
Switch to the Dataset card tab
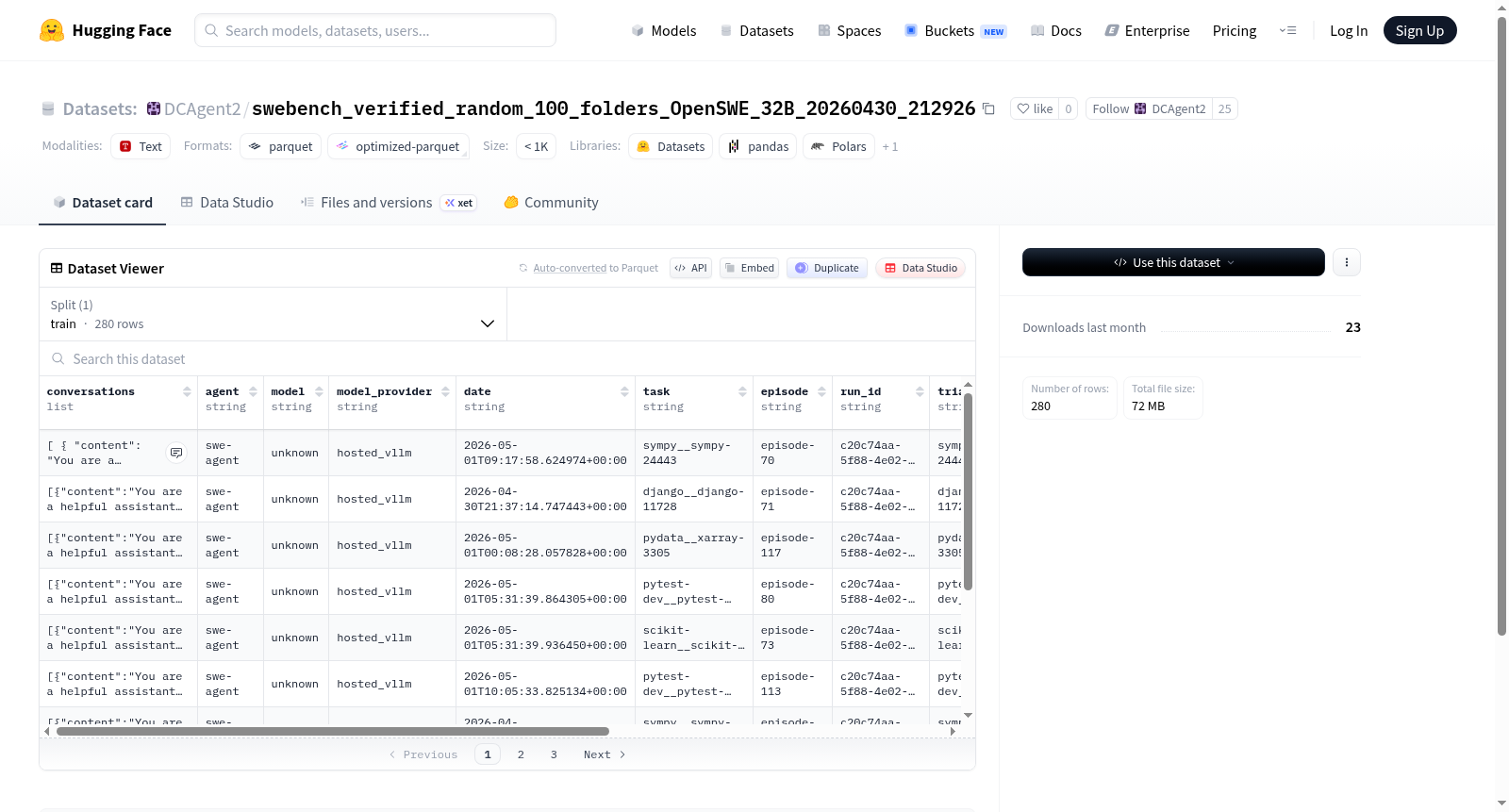(x=103, y=203)
